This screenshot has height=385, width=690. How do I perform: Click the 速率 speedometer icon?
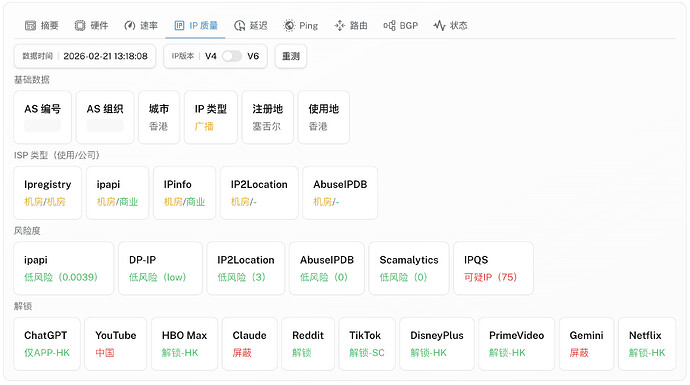point(129,26)
